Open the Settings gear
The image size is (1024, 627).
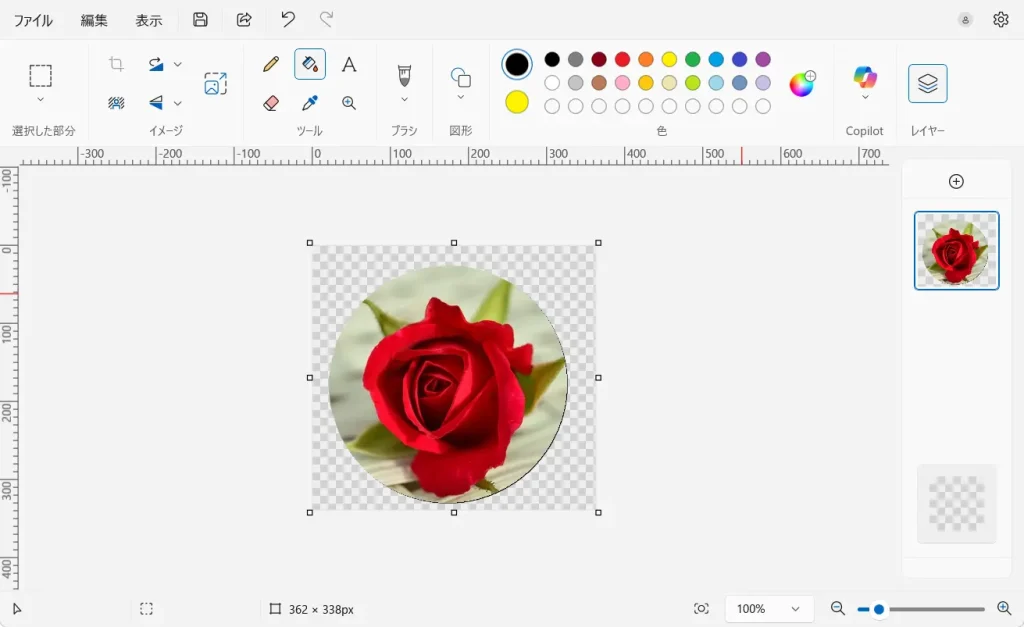pos(1000,20)
